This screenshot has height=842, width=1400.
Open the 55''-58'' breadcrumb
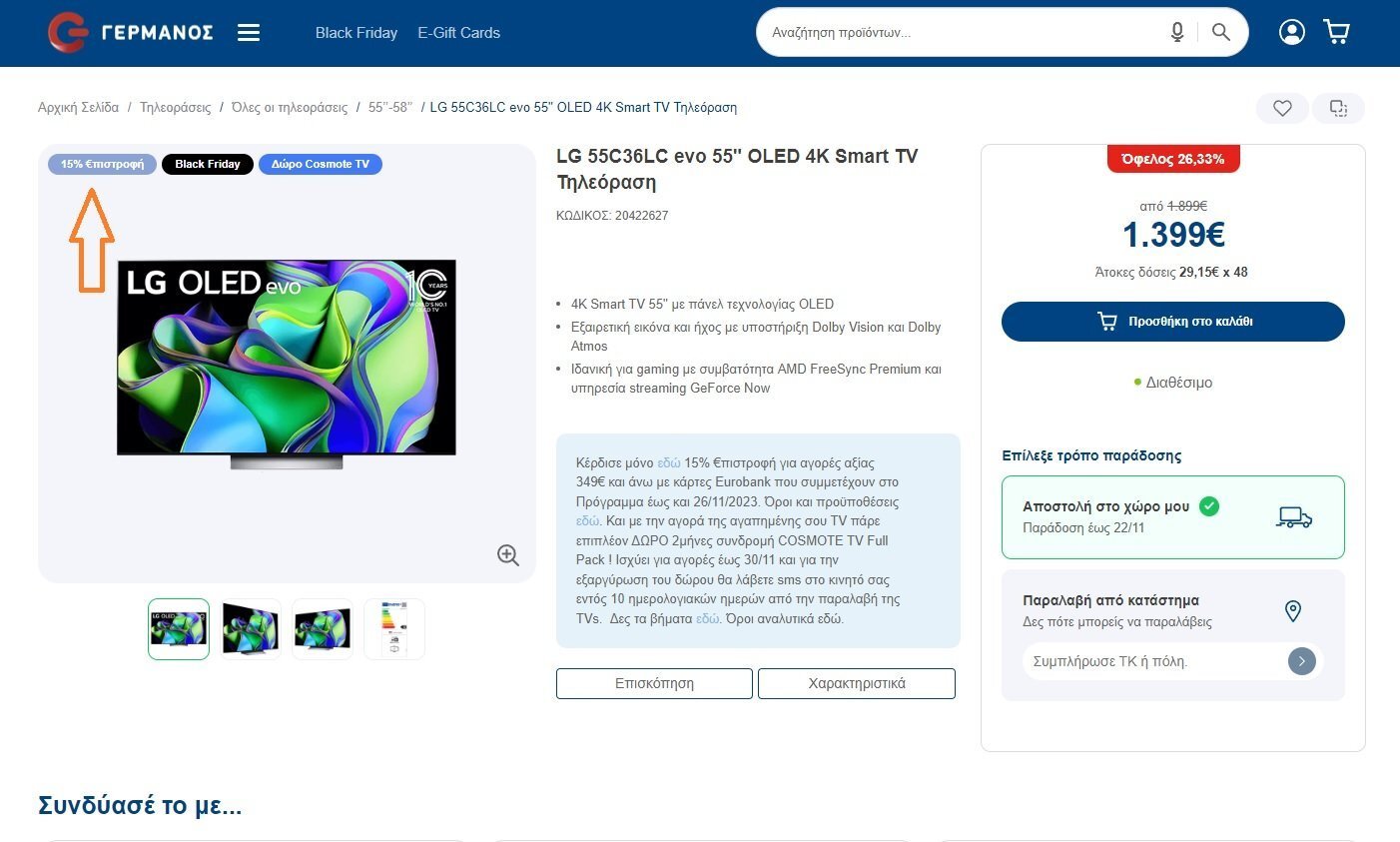389,107
